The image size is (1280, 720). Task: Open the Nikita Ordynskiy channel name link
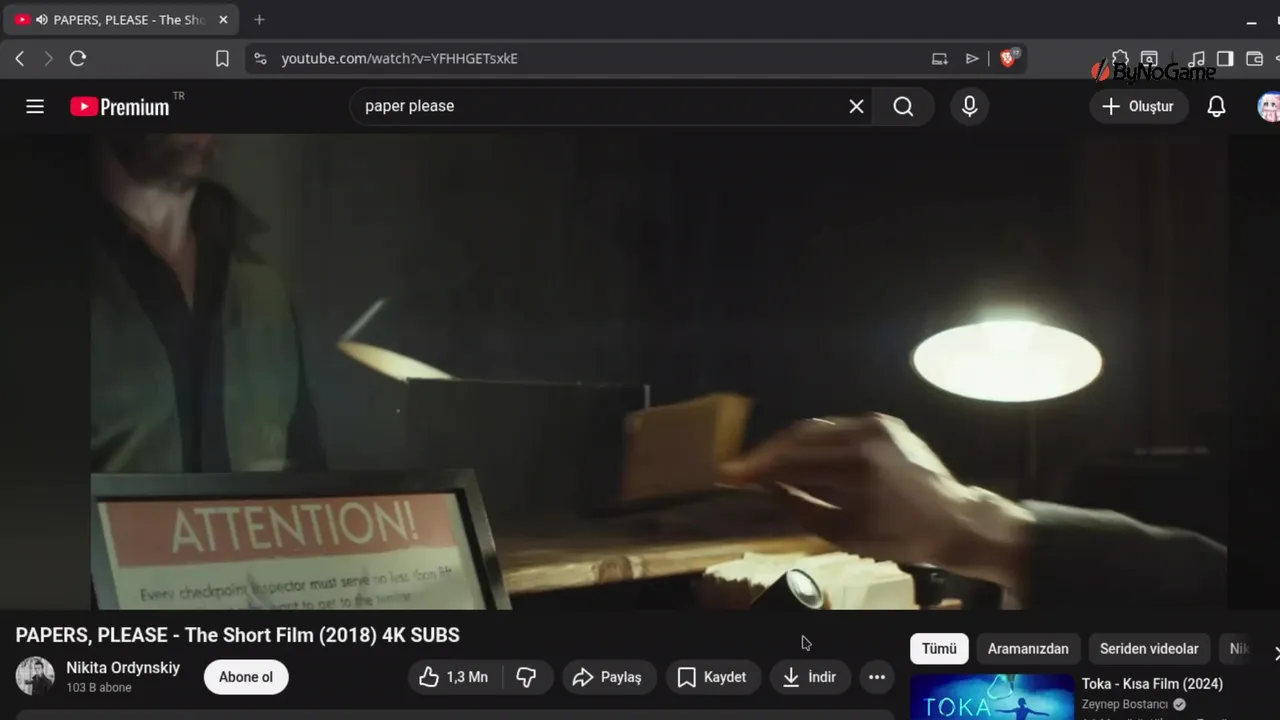[123, 667]
